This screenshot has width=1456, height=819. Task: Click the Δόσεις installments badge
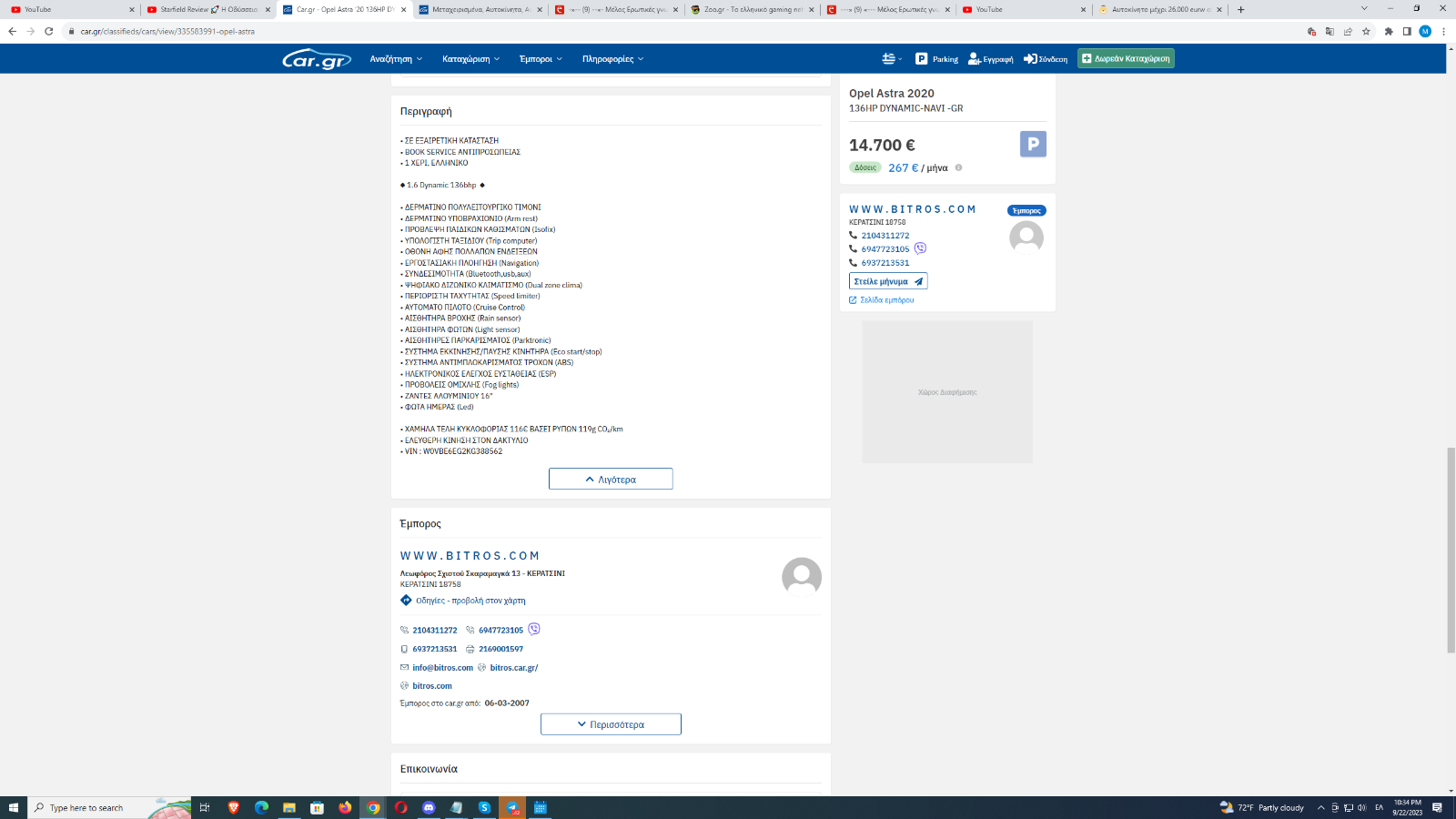[x=865, y=167]
